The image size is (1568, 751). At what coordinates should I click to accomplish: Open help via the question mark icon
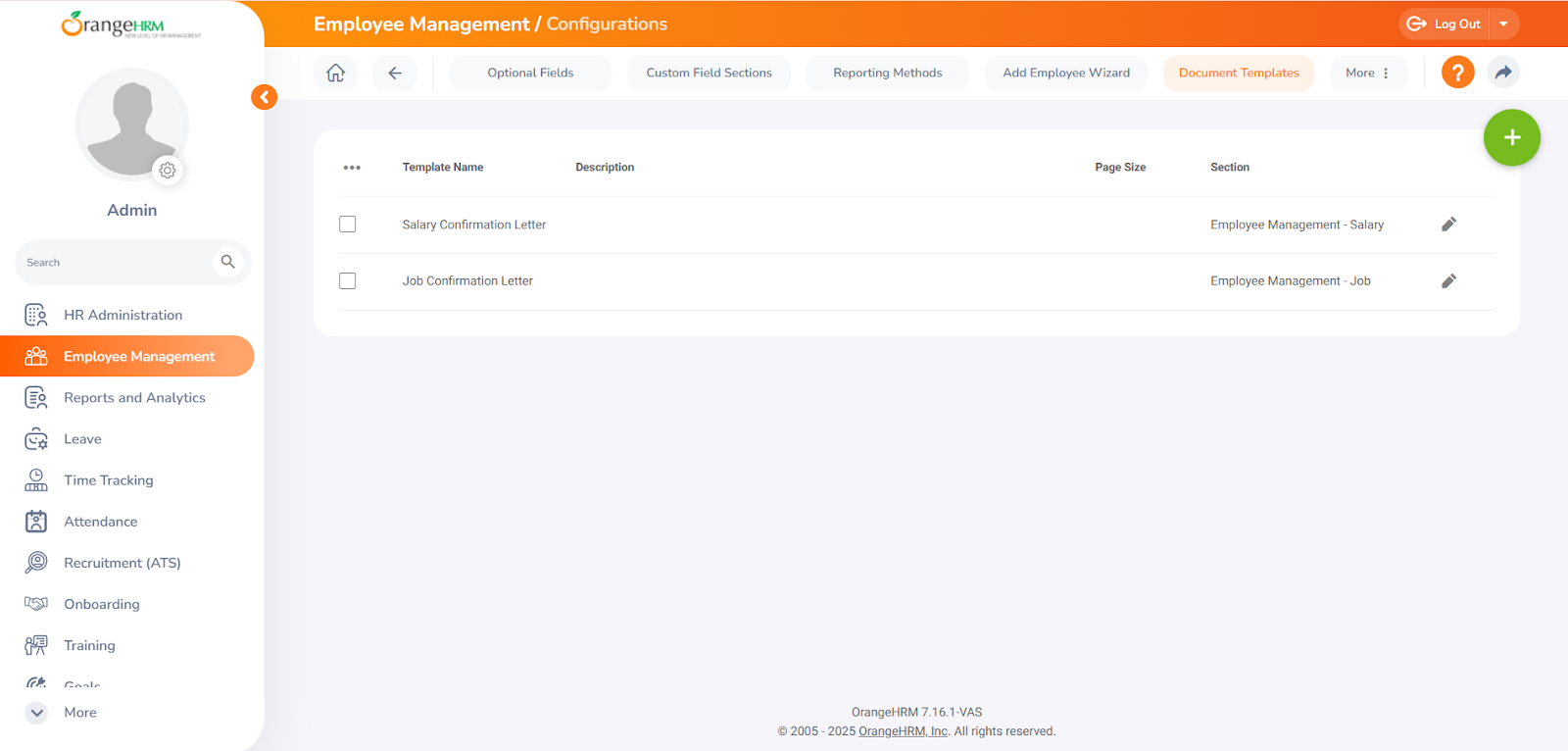(x=1457, y=73)
